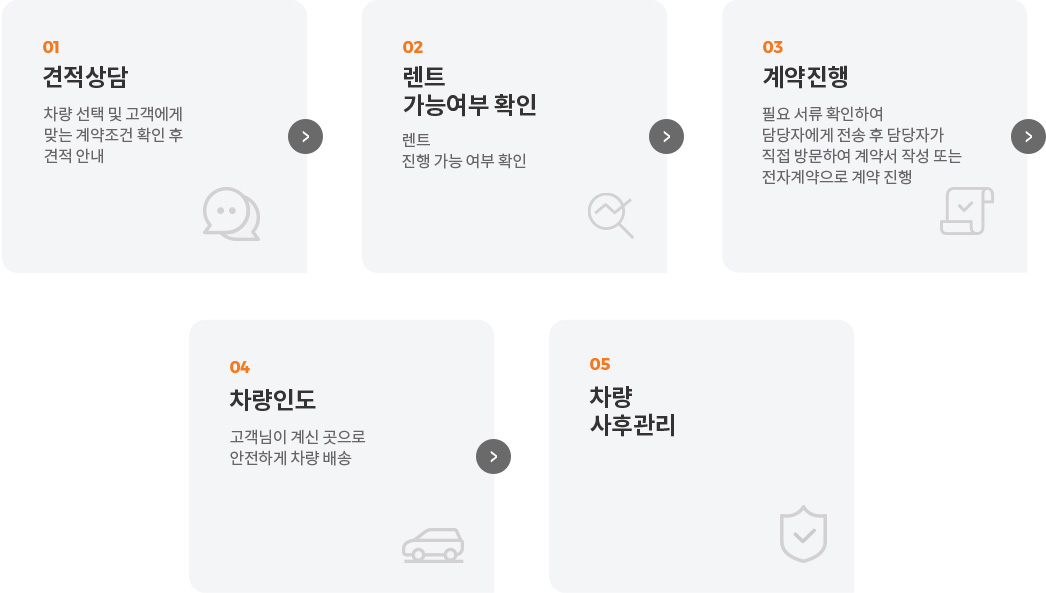1046x593 pixels.
Task: Click the arrow after the 계약진행 card
Action: (1028, 137)
